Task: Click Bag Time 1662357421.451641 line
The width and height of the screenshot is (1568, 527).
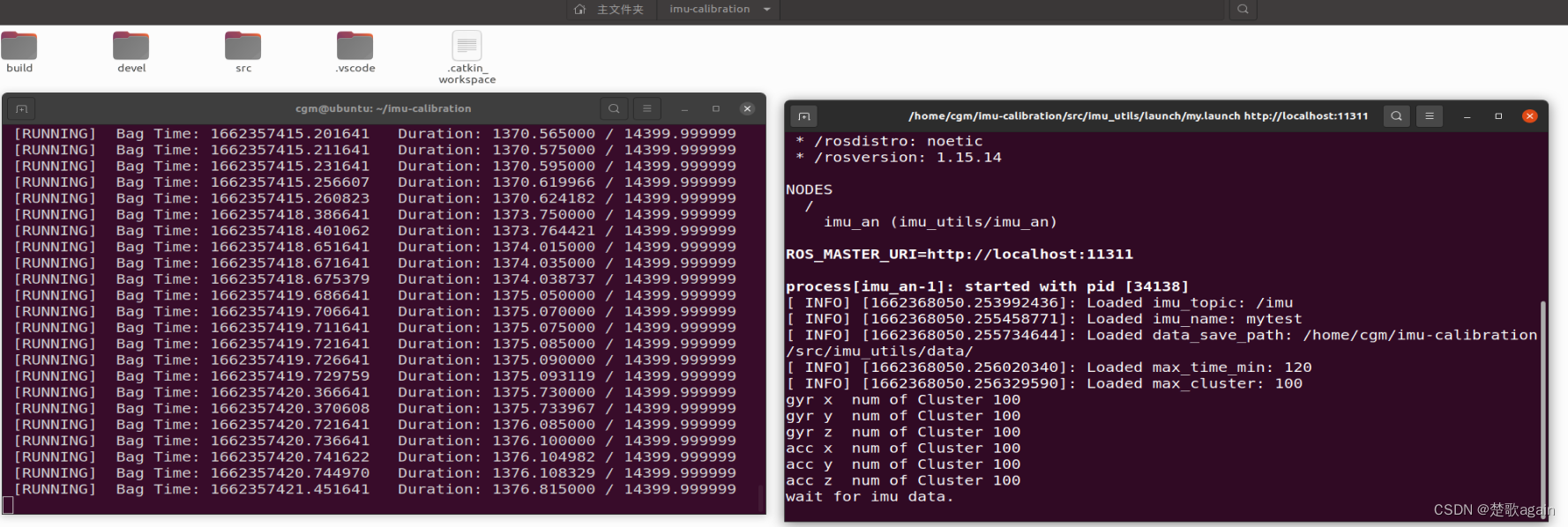Action: (x=375, y=489)
